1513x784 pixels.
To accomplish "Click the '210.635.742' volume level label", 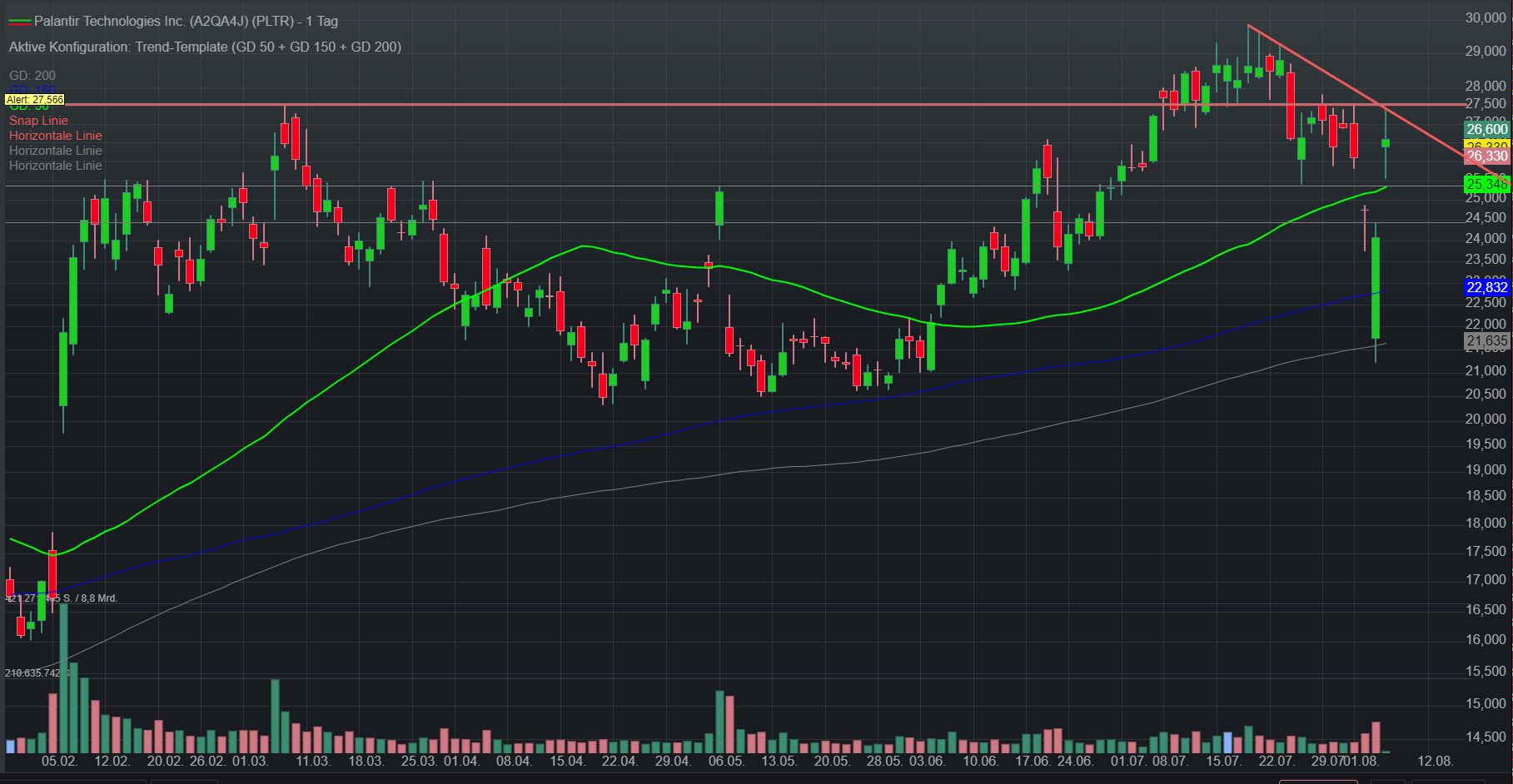I will pyautogui.click(x=37, y=672).
